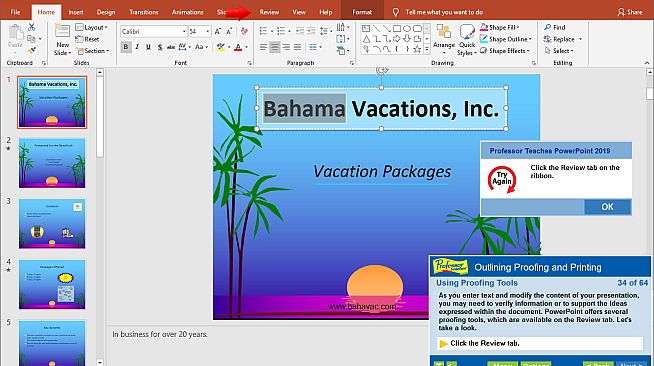
Task: Open Font dialog launcher
Action: tap(249, 63)
